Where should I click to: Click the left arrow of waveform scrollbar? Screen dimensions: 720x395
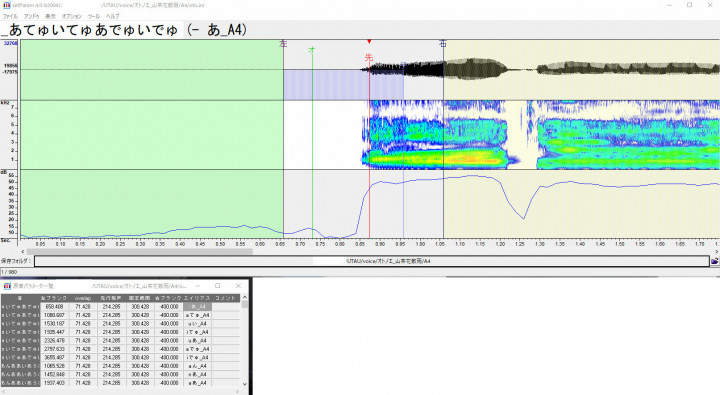23,251
